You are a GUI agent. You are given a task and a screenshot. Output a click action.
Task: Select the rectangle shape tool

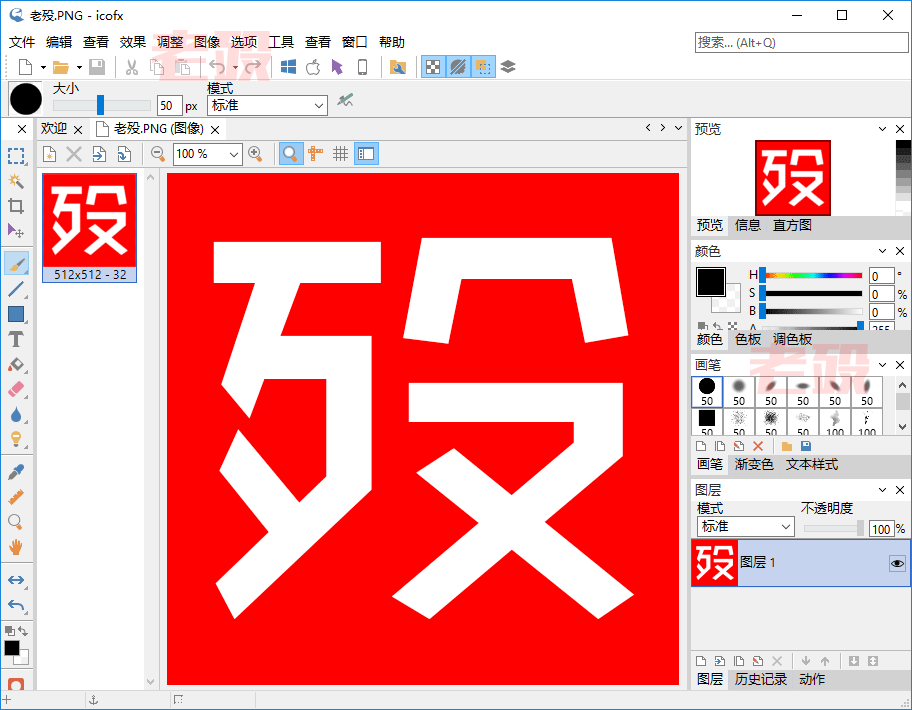(x=16, y=314)
